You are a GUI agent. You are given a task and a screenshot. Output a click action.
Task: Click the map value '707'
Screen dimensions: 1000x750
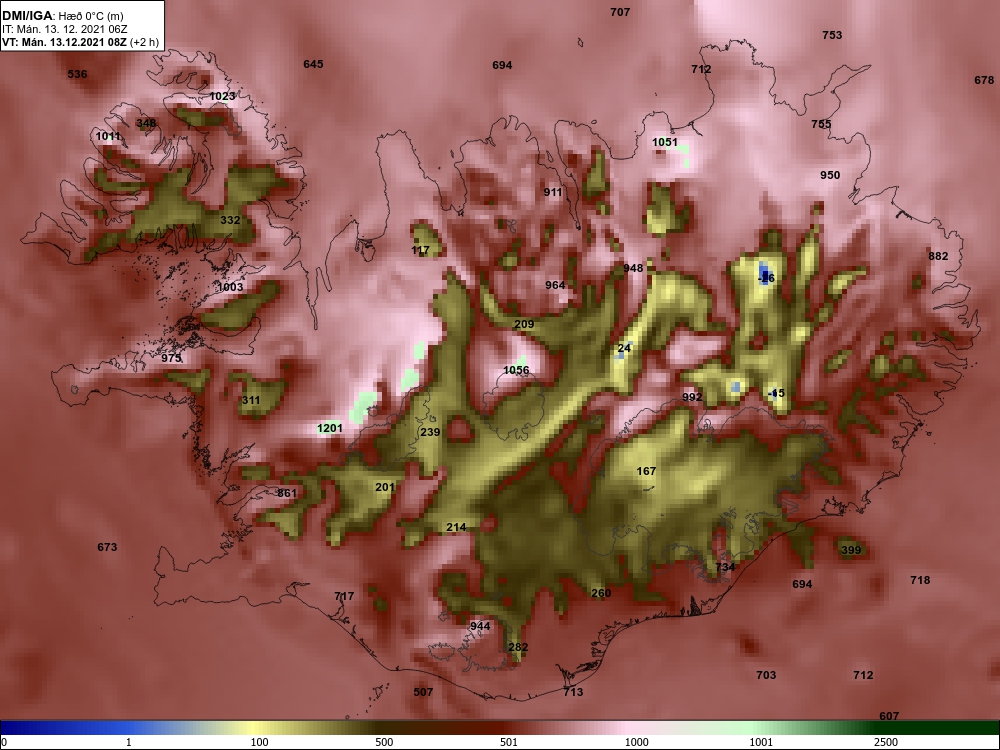coord(620,11)
